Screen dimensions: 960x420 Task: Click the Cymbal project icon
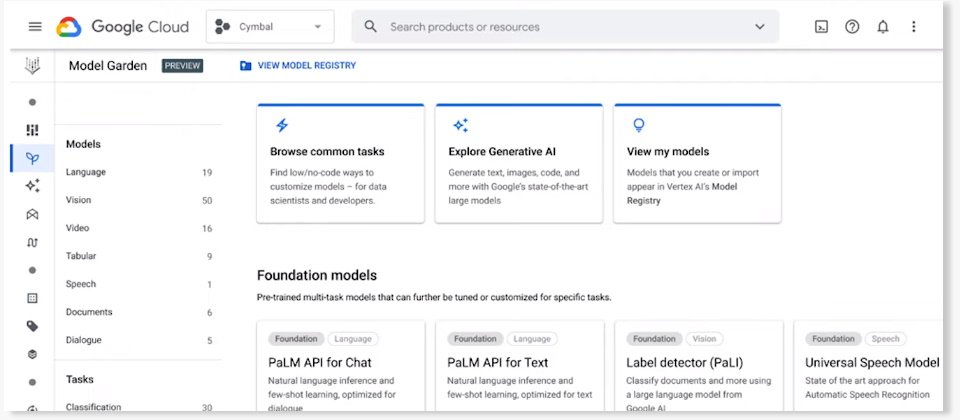222,26
